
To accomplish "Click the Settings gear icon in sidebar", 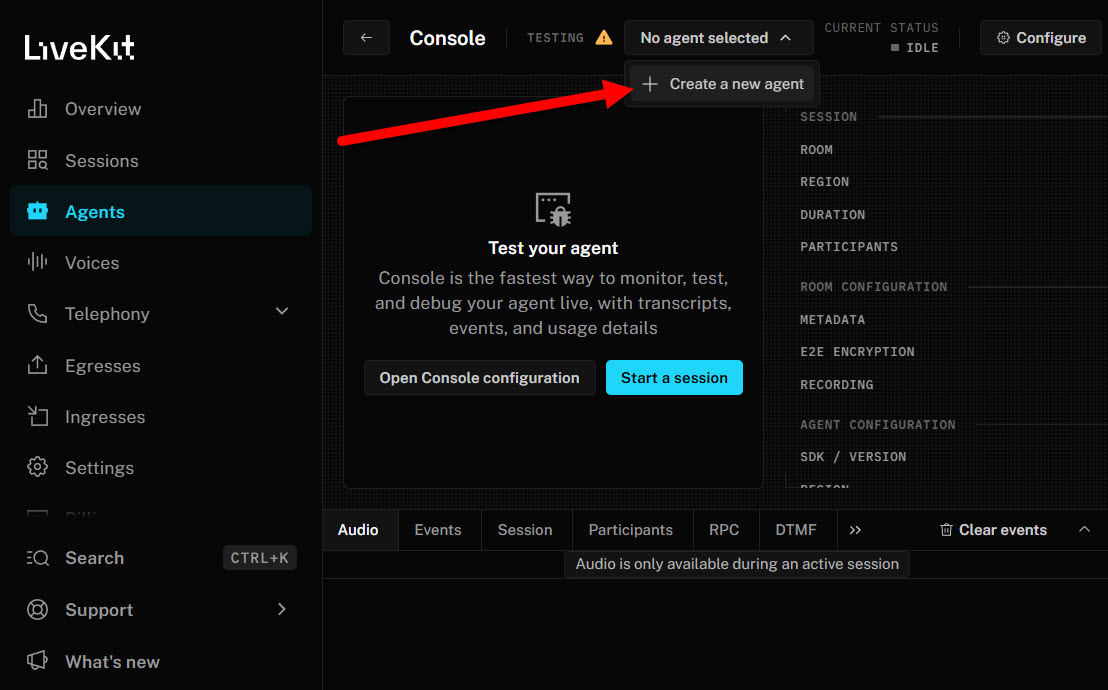I will coord(37,467).
